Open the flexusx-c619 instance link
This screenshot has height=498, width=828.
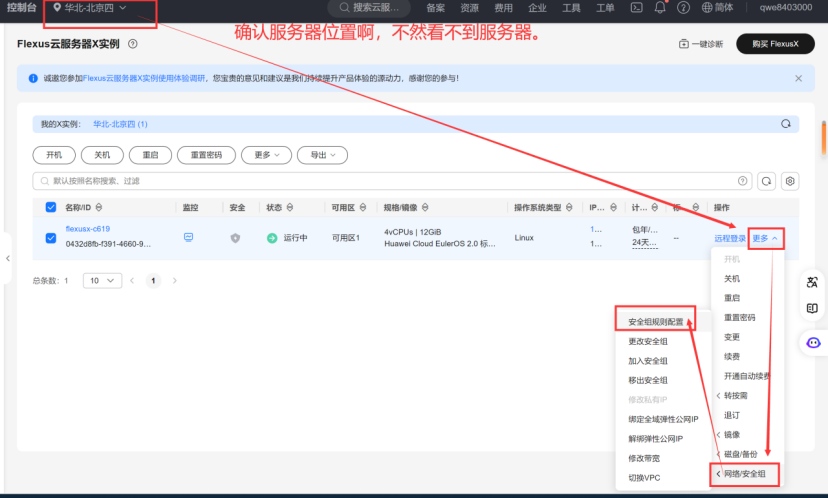[x=88, y=229]
